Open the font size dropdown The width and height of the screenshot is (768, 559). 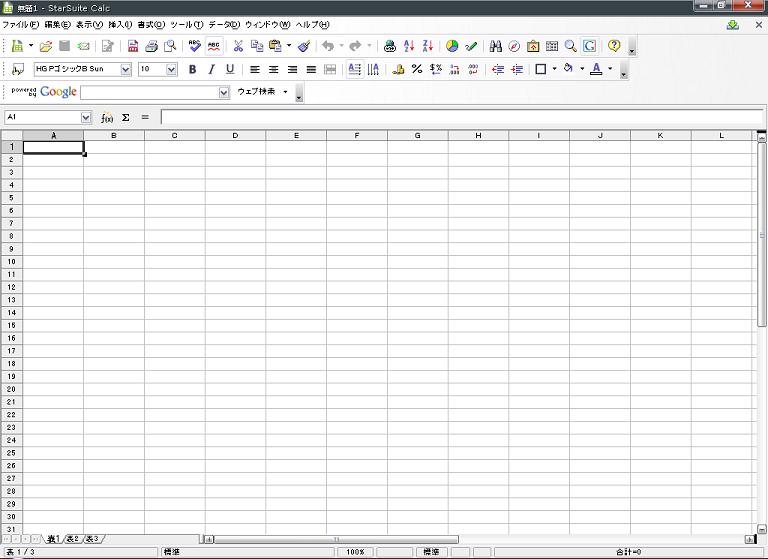click(171, 70)
